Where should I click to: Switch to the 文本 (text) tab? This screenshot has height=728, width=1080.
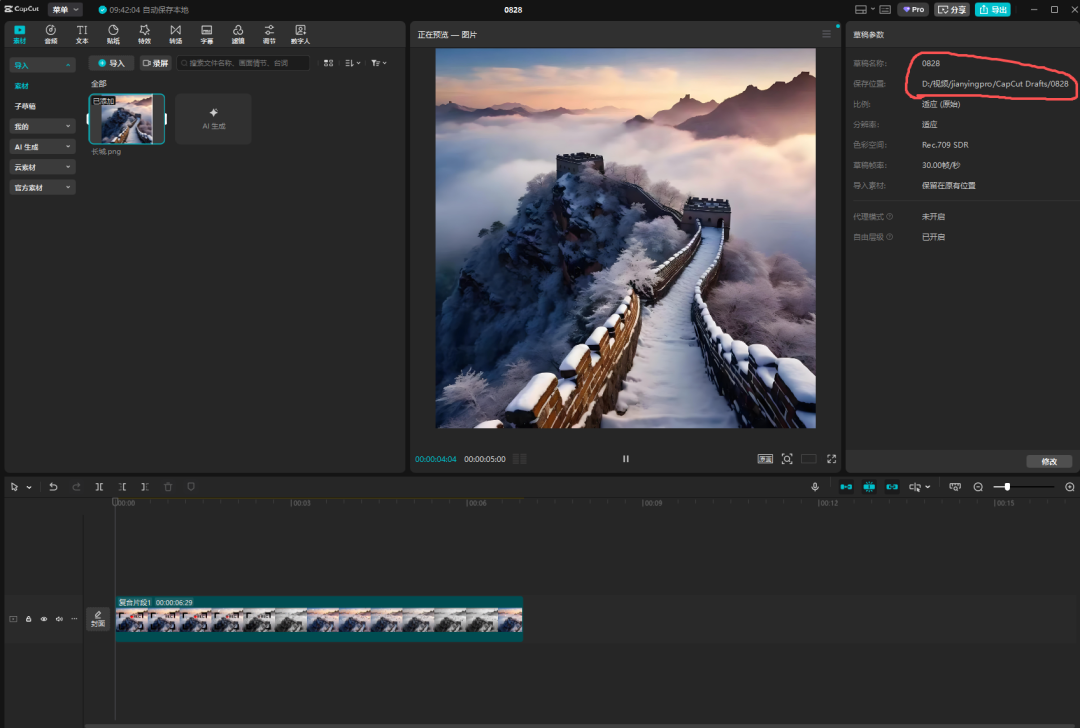(x=82, y=34)
